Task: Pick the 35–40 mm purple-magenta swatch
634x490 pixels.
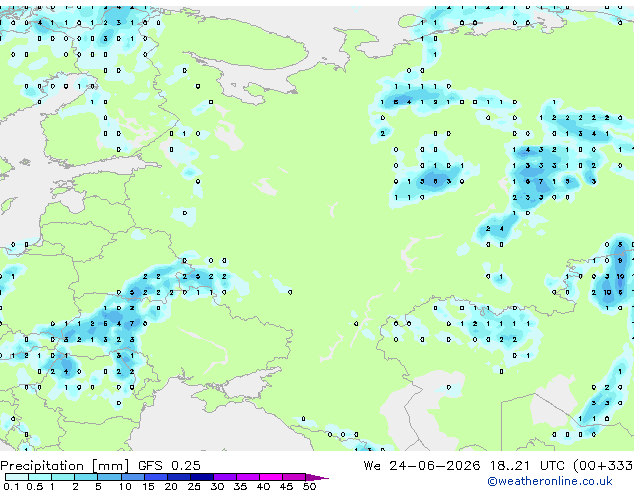Action: [248, 477]
